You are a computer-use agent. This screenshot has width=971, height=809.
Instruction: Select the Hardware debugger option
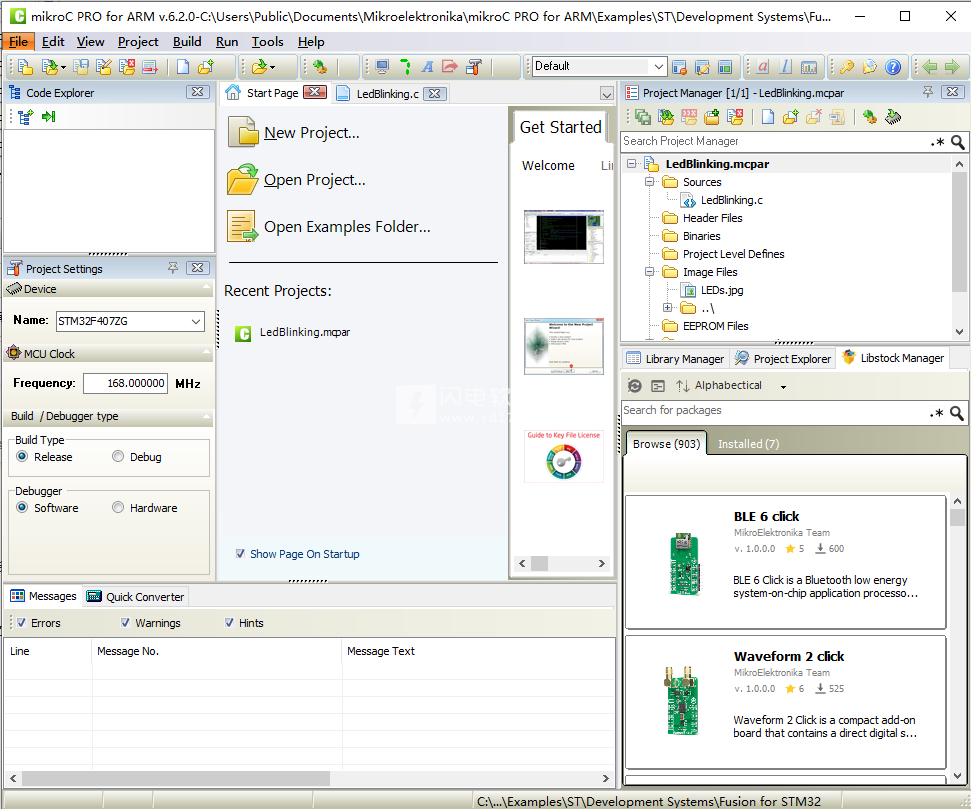[118, 507]
